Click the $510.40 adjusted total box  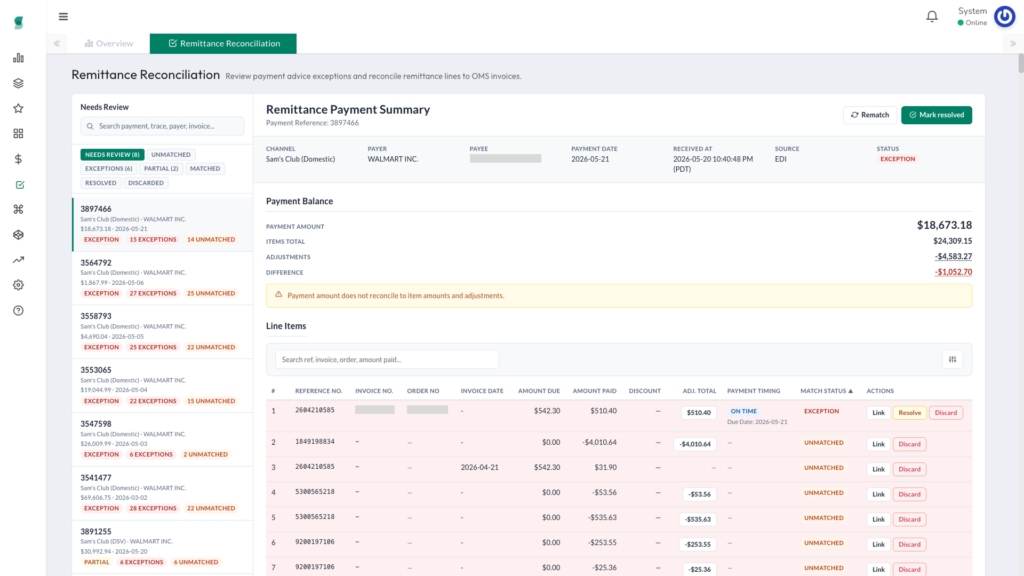tap(699, 413)
